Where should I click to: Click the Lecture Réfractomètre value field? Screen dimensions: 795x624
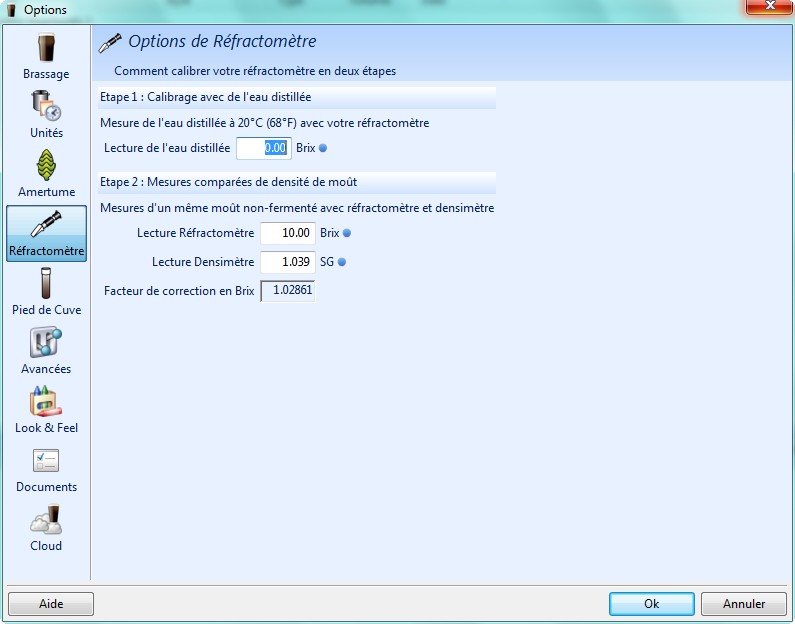(x=287, y=233)
